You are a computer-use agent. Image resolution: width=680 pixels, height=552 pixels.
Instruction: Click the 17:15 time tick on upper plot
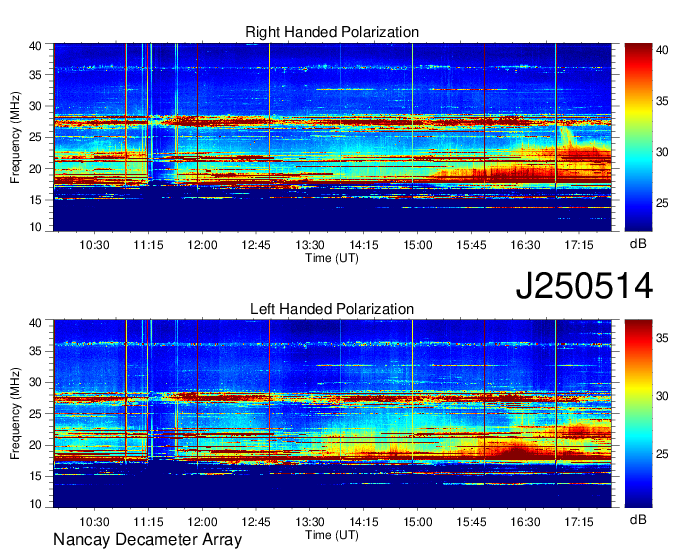point(579,245)
